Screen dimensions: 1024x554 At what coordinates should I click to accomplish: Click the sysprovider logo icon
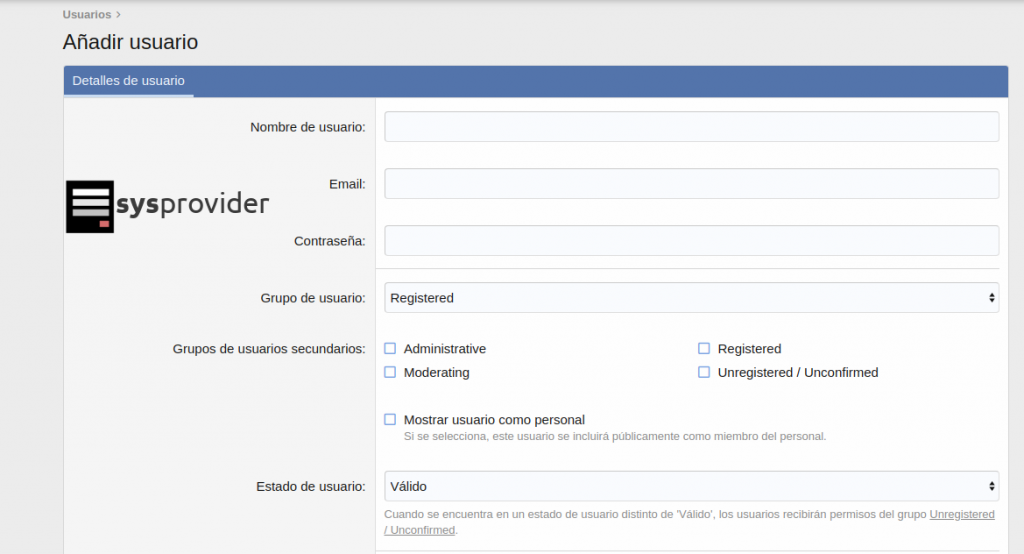(x=90, y=206)
